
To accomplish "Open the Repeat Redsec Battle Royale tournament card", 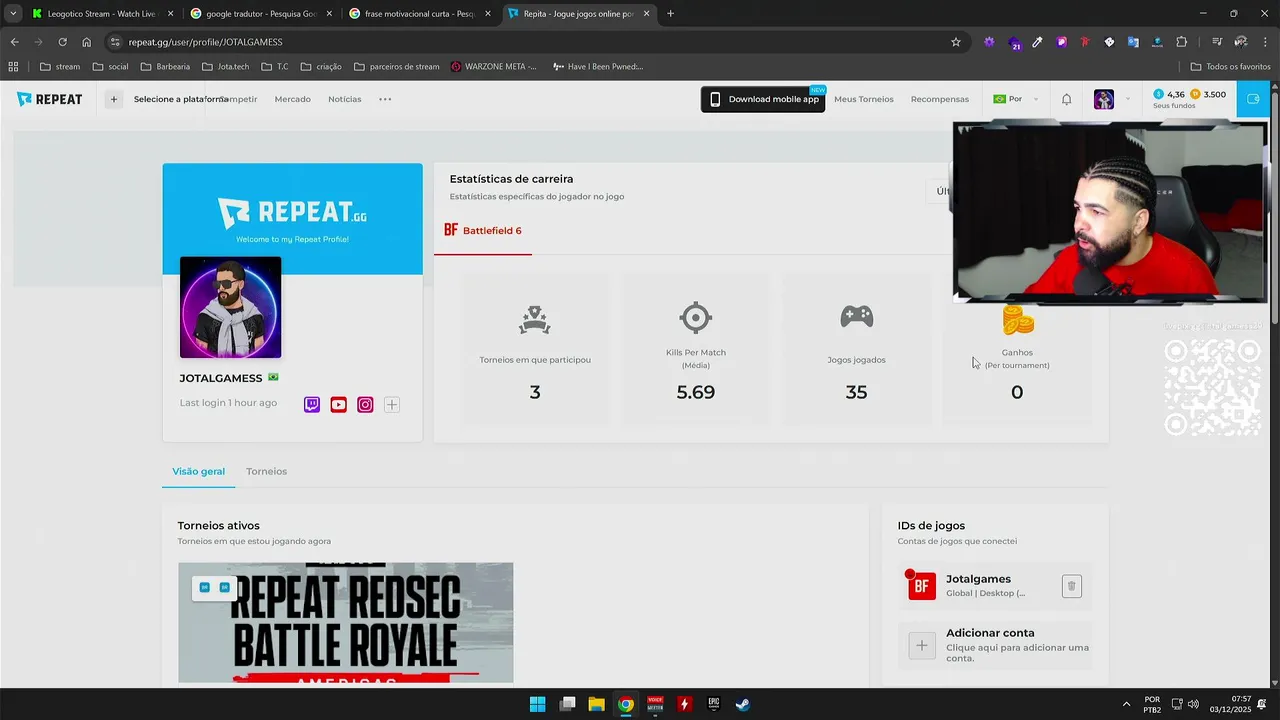I will tap(346, 623).
